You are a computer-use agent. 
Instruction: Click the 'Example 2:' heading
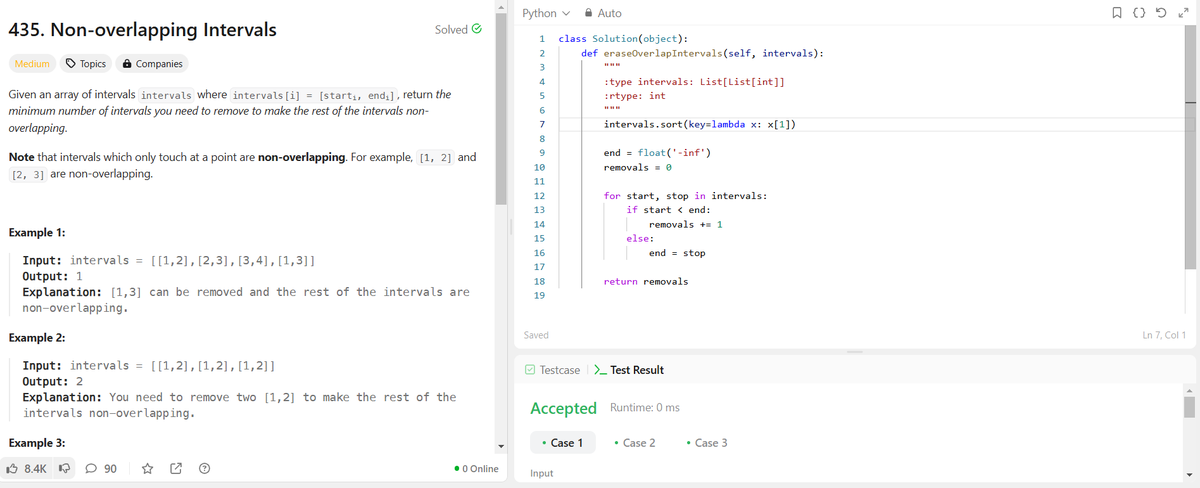pyautogui.click(x=37, y=338)
